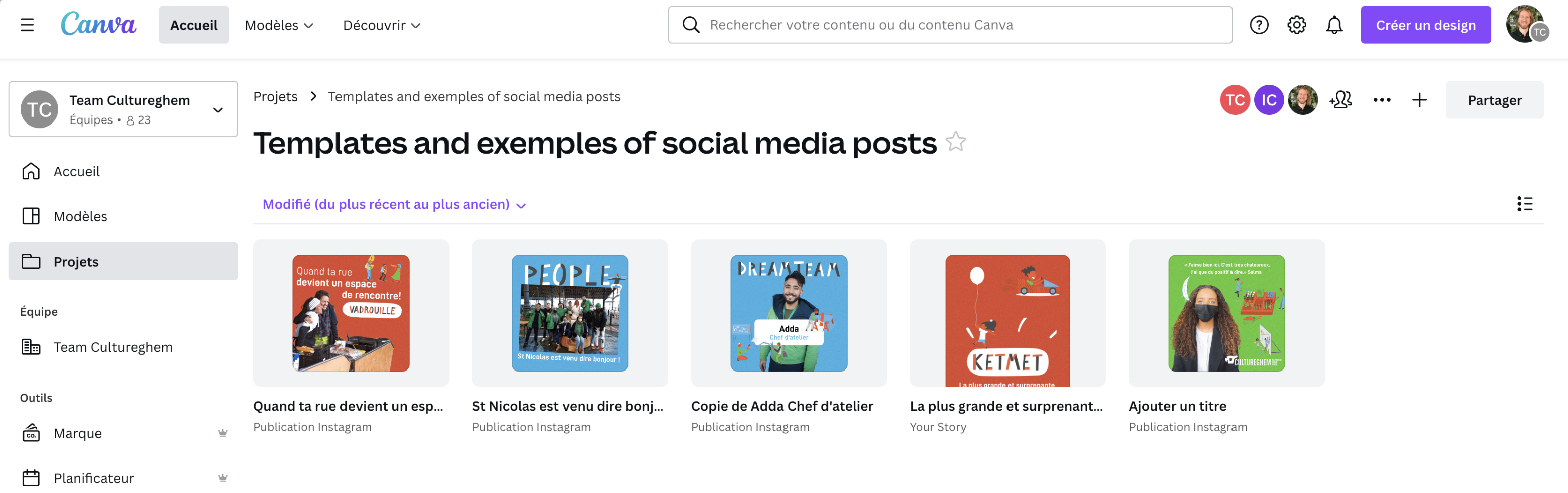This screenshot has width=1568, height=493.
Task: Open the three-dots more options
Action: 1381,100
